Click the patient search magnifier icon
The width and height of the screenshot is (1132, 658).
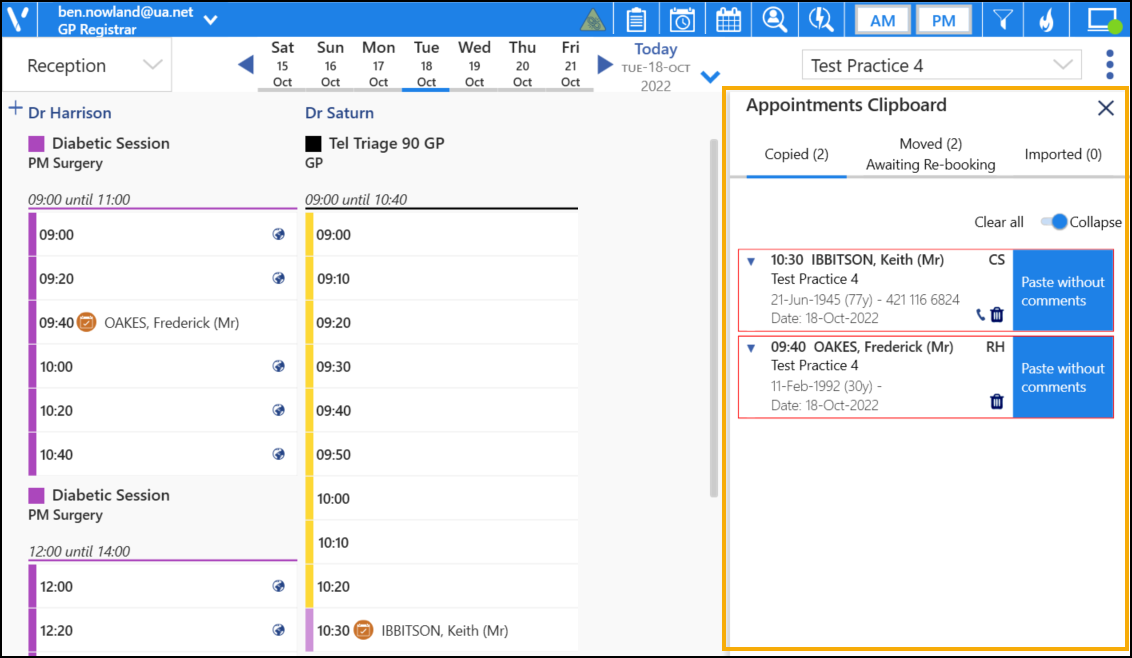(775, 20)
